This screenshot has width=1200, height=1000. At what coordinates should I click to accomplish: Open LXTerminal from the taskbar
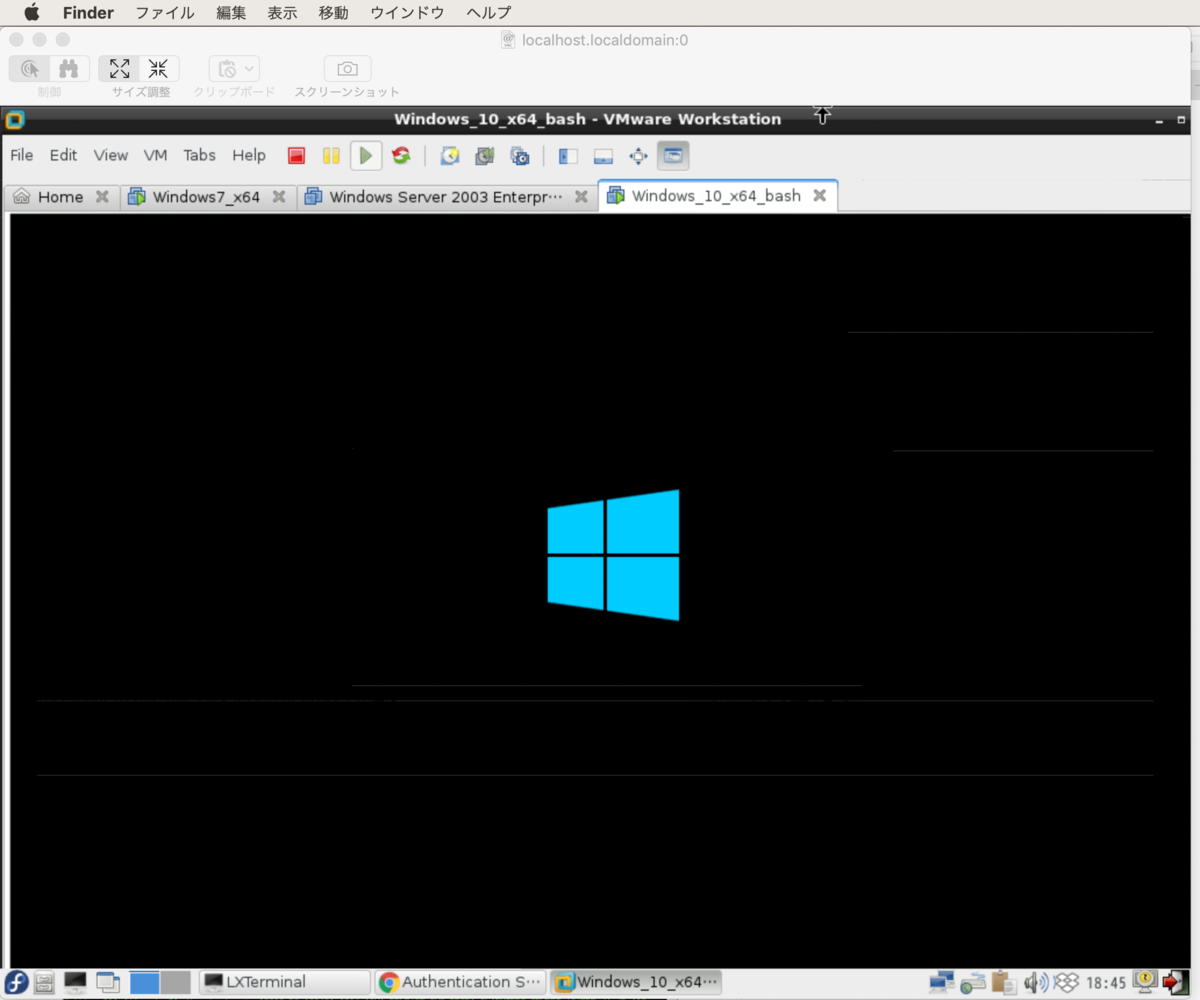[x=285, y=982]
